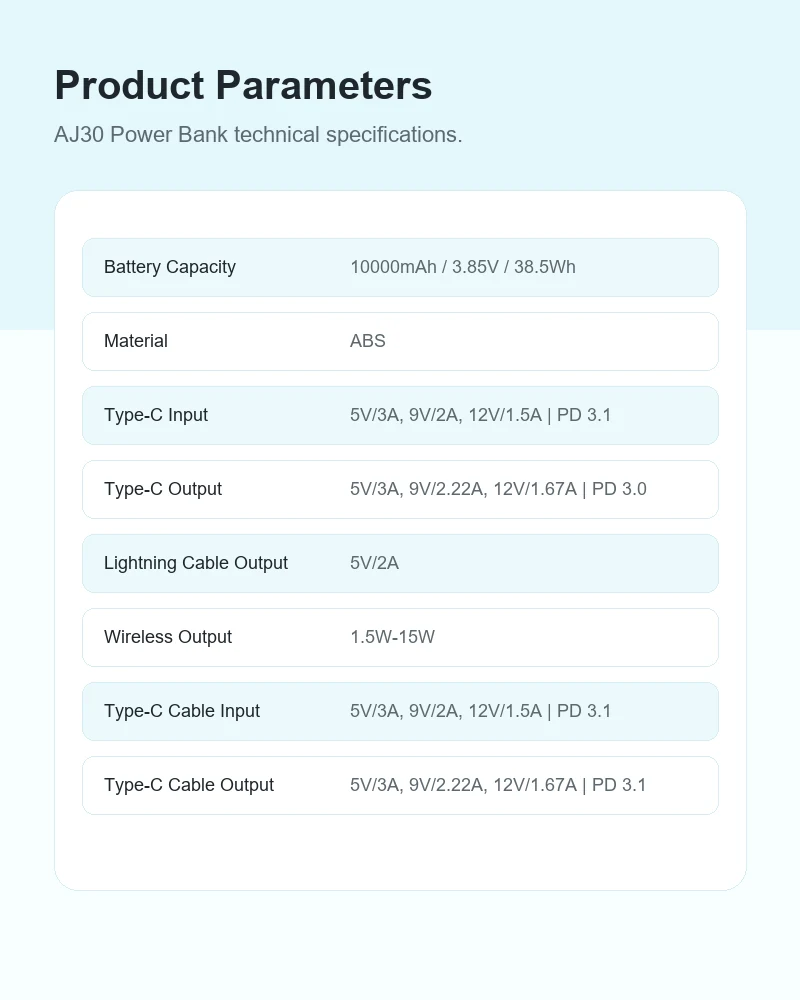This screenshot has height=1000, width=800.
Task: Click the 'Lightning Cable Output' label
Action: tap(196, 562)
